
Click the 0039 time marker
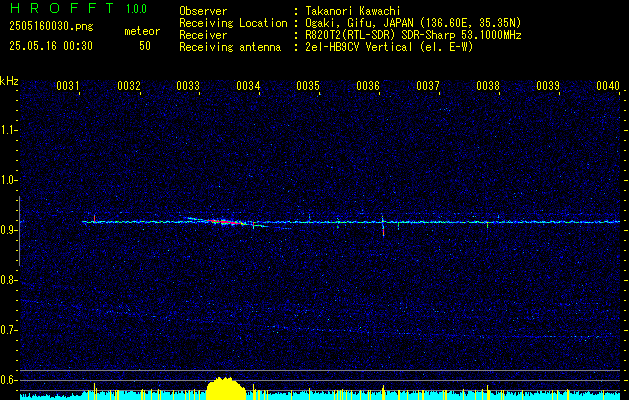[x=548, y=86]
